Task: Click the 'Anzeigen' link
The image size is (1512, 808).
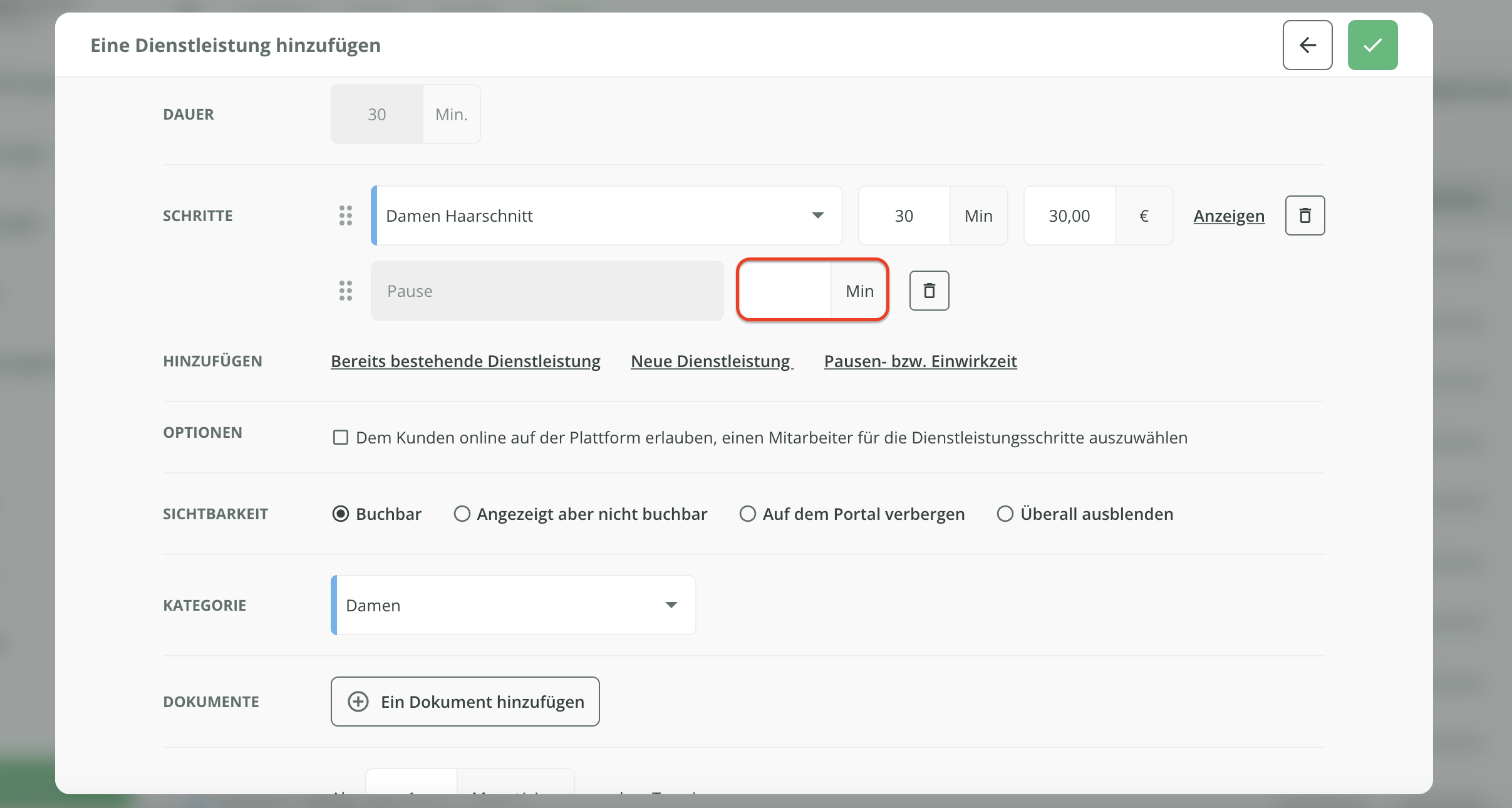Action: (x=1229, y=216)
